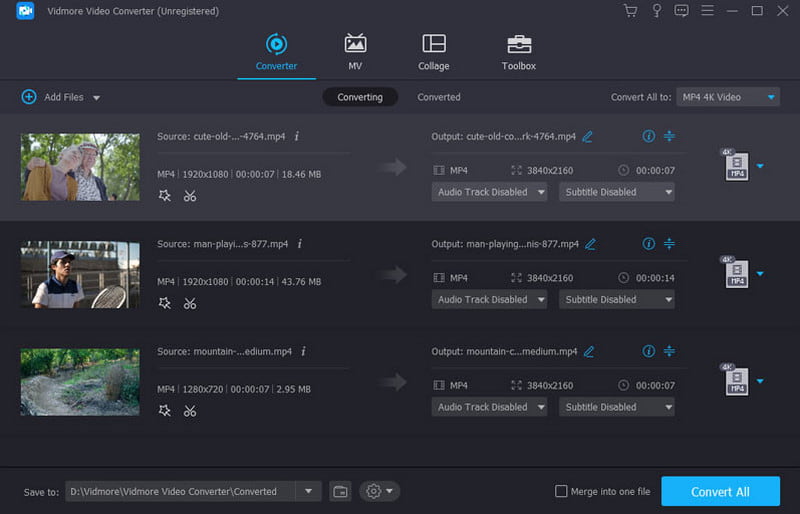Click the feedback chat icon in title bar
This screenshot has width=800, height=514.
tap(682, 11)
